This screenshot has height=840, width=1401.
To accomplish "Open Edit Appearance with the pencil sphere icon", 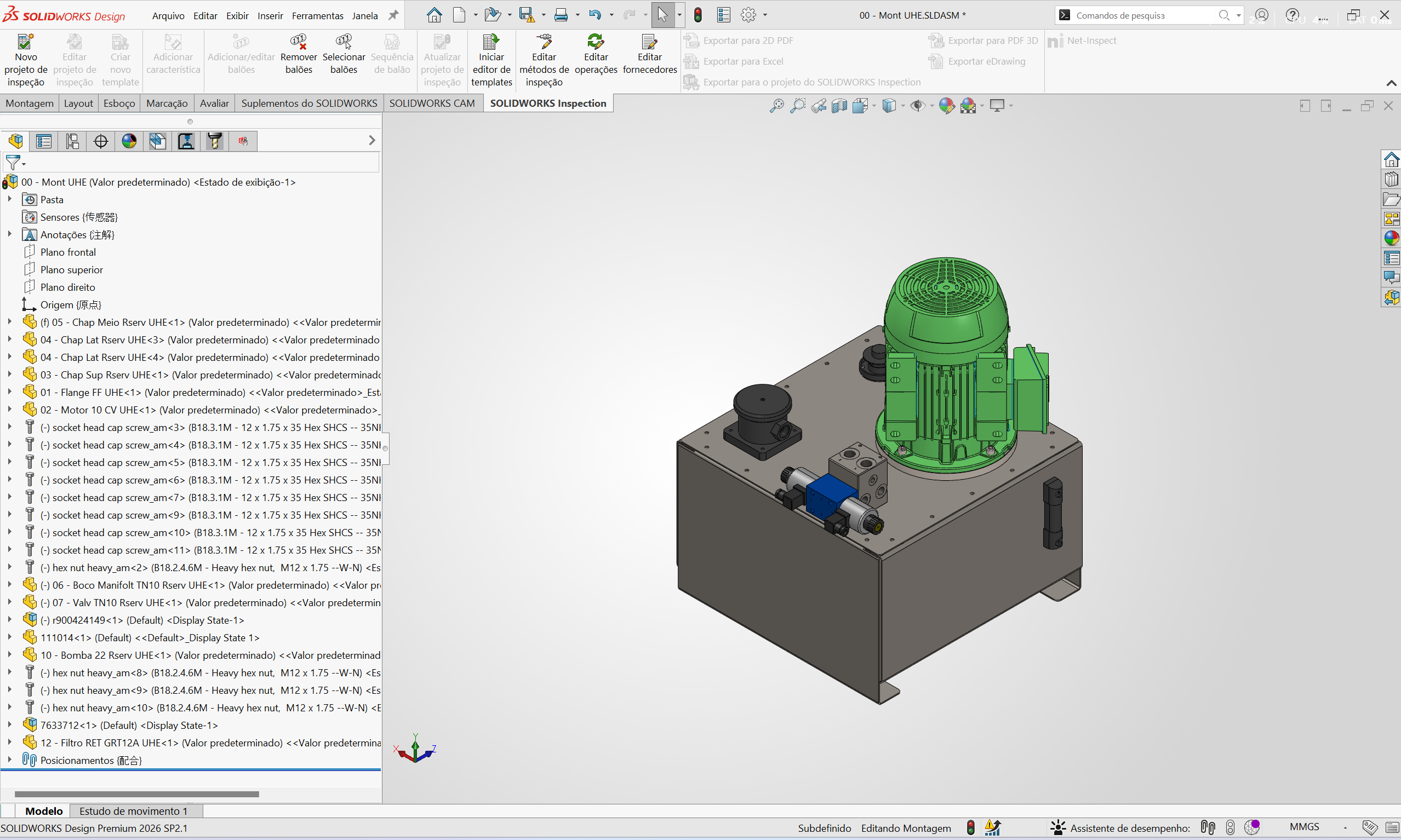I will (946, 105).
